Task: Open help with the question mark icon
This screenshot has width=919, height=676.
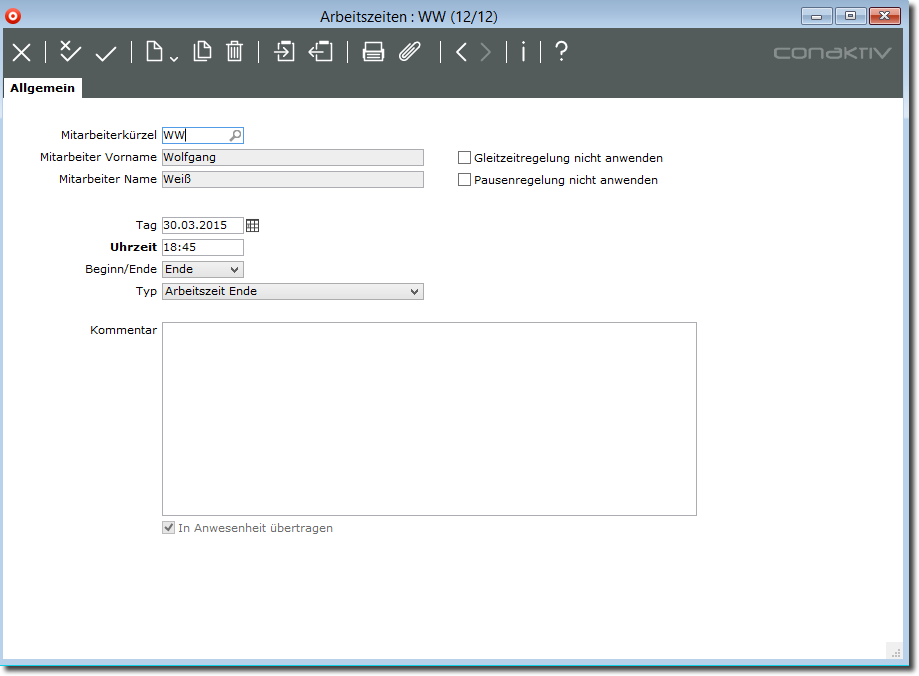Action: pyautogui.click(x=561, y=52)
